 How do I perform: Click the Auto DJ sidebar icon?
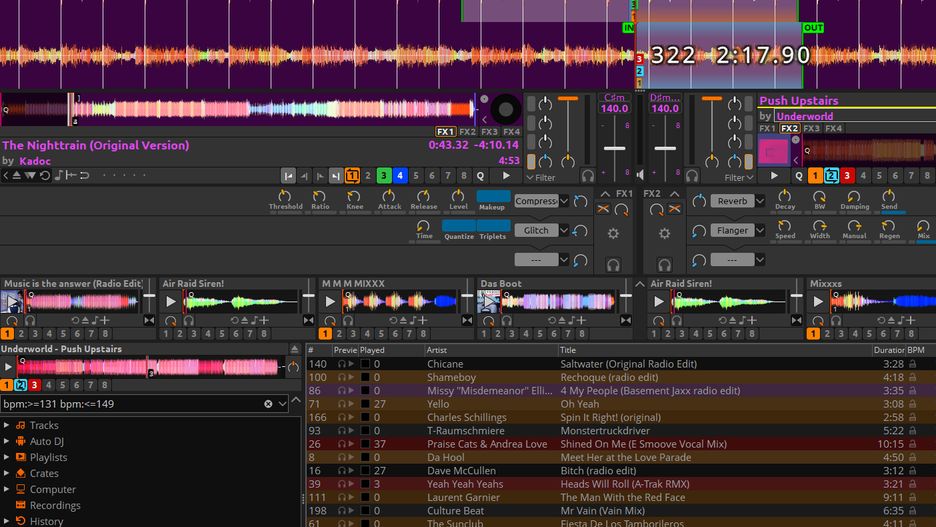pyautogui.click(x=20, y=441)
